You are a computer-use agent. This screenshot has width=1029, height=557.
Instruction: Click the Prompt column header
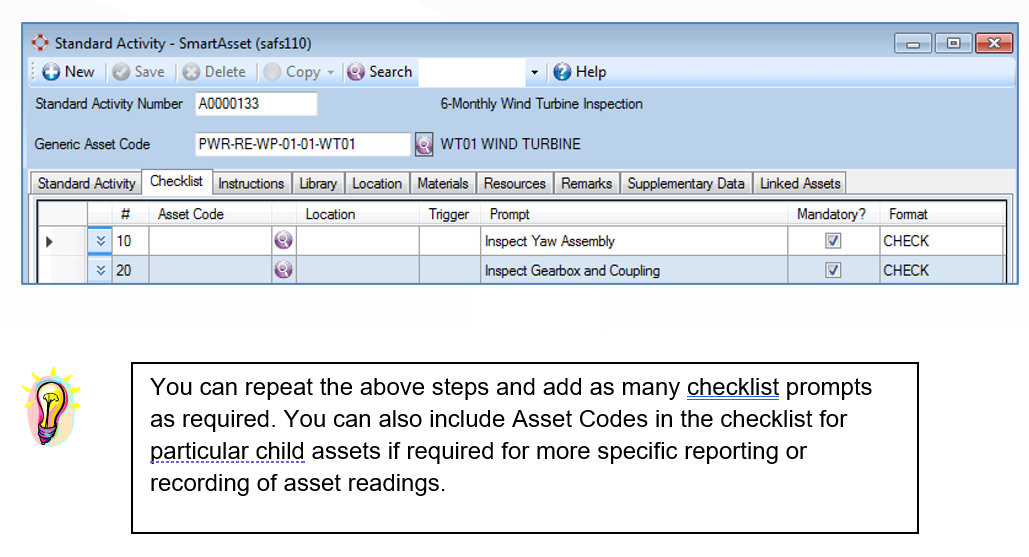634,214
